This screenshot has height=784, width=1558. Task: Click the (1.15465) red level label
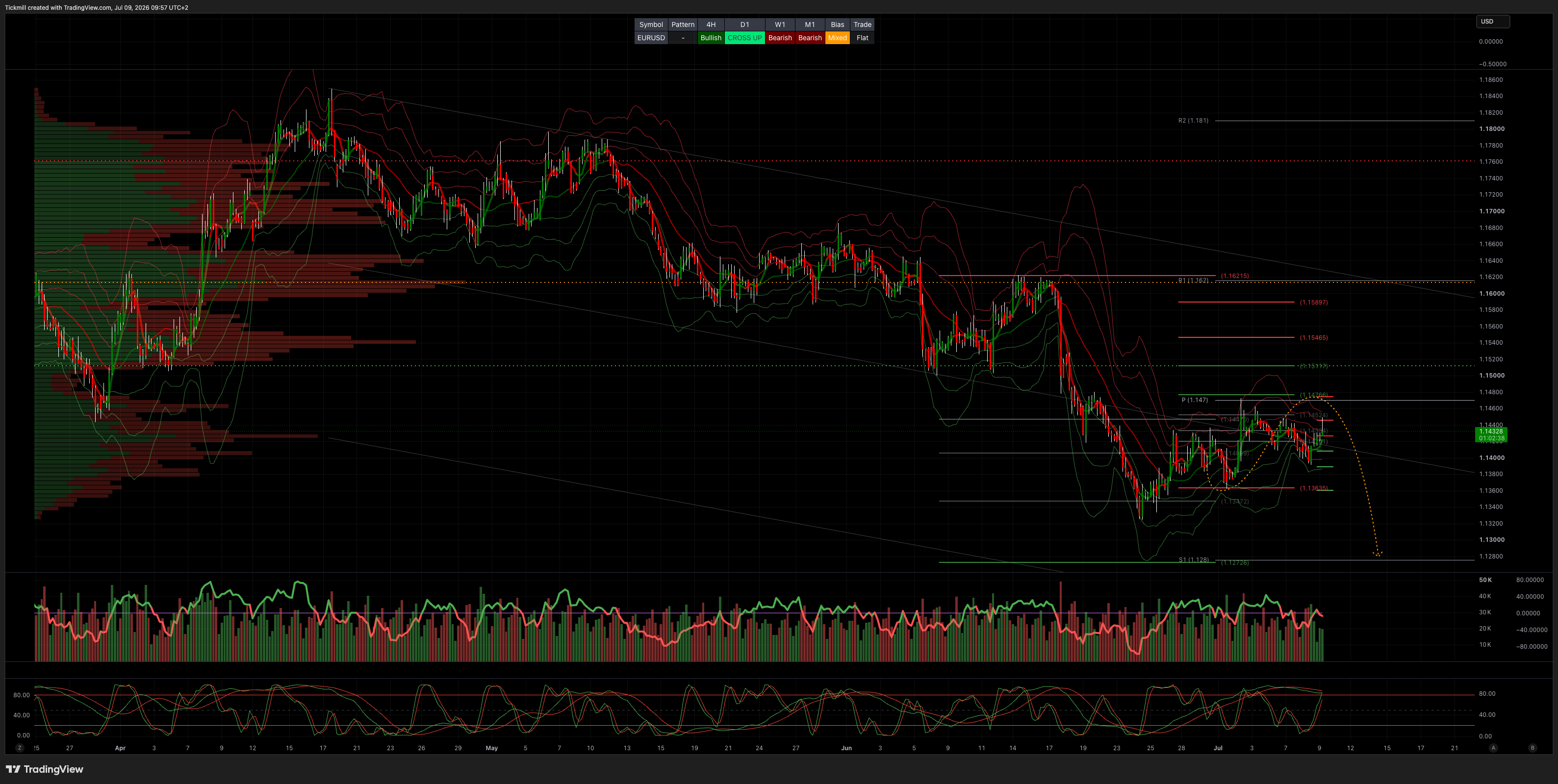click(1314, 338)
